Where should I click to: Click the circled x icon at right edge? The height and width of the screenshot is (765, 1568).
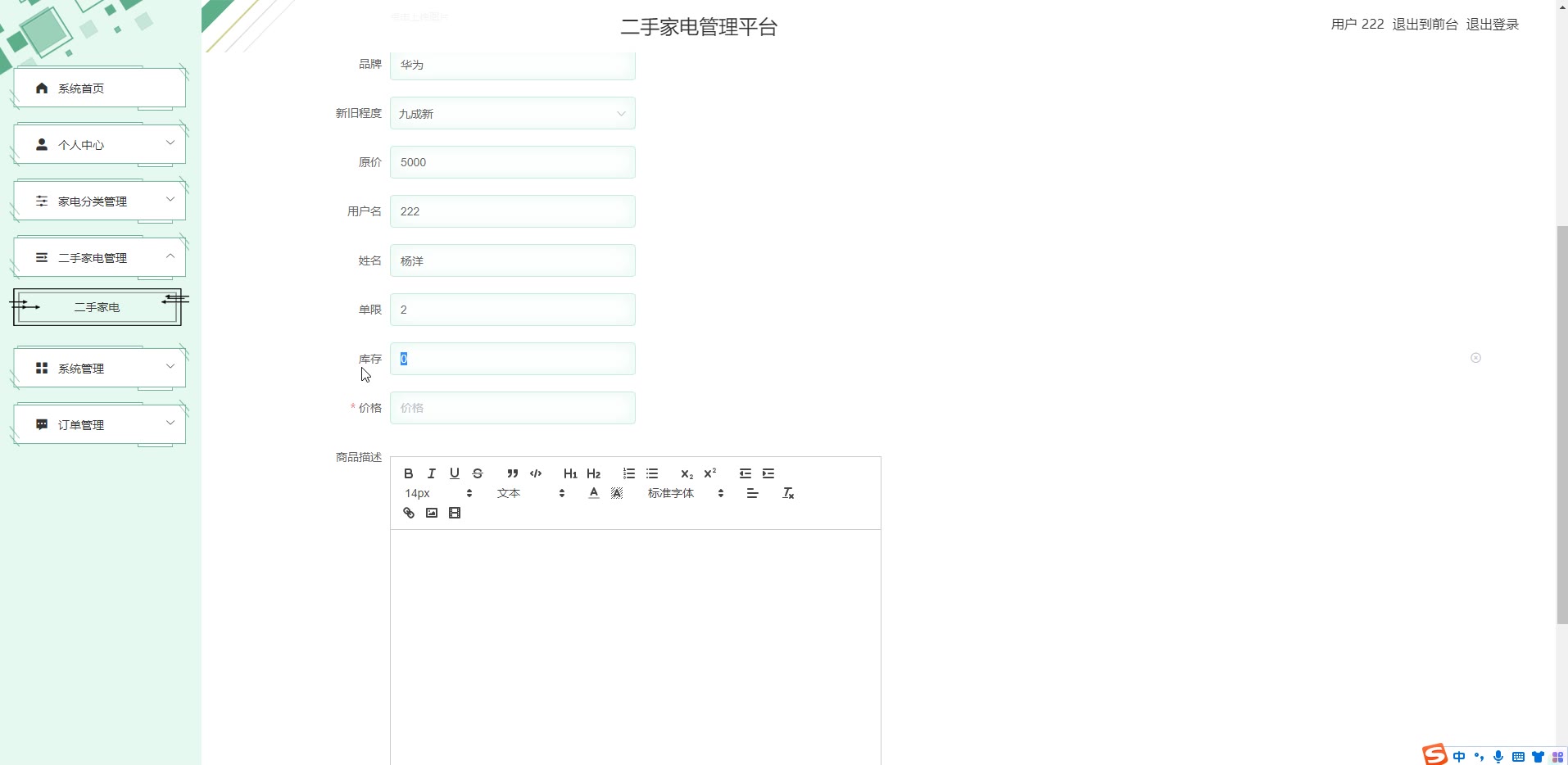pyautogui.click(x=1475, y=358)
